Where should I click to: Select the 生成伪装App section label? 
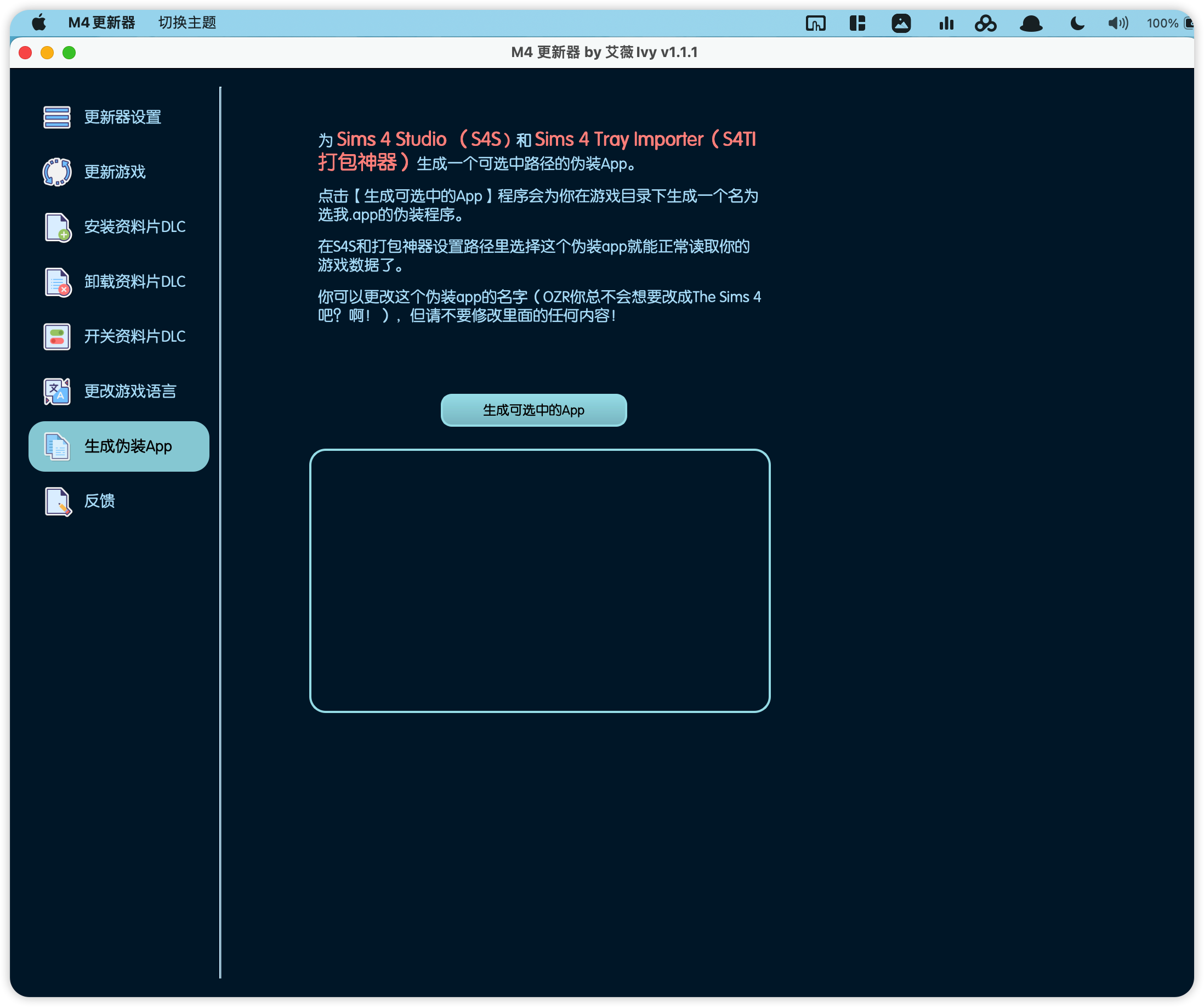(128, 446)
